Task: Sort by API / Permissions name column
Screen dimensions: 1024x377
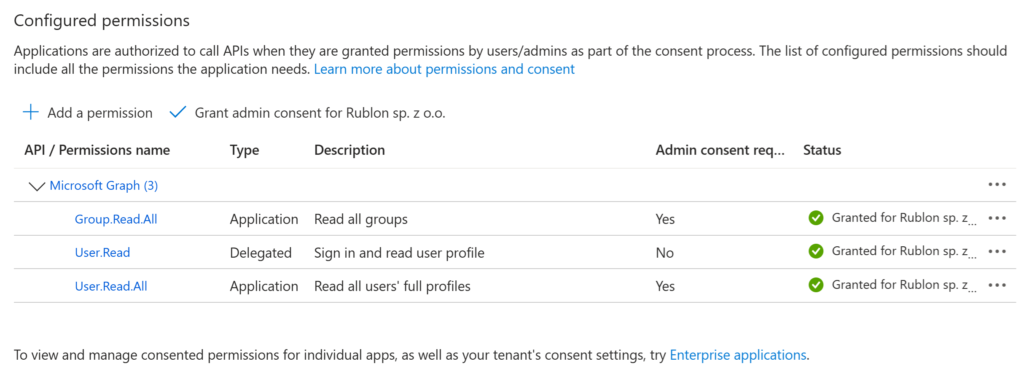Action: click(97, 150)
